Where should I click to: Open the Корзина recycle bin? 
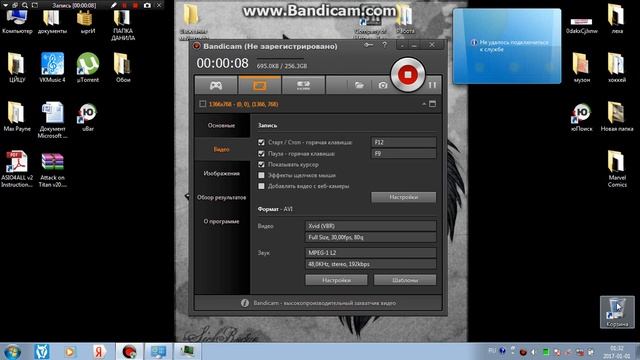[x=617, y=312]
